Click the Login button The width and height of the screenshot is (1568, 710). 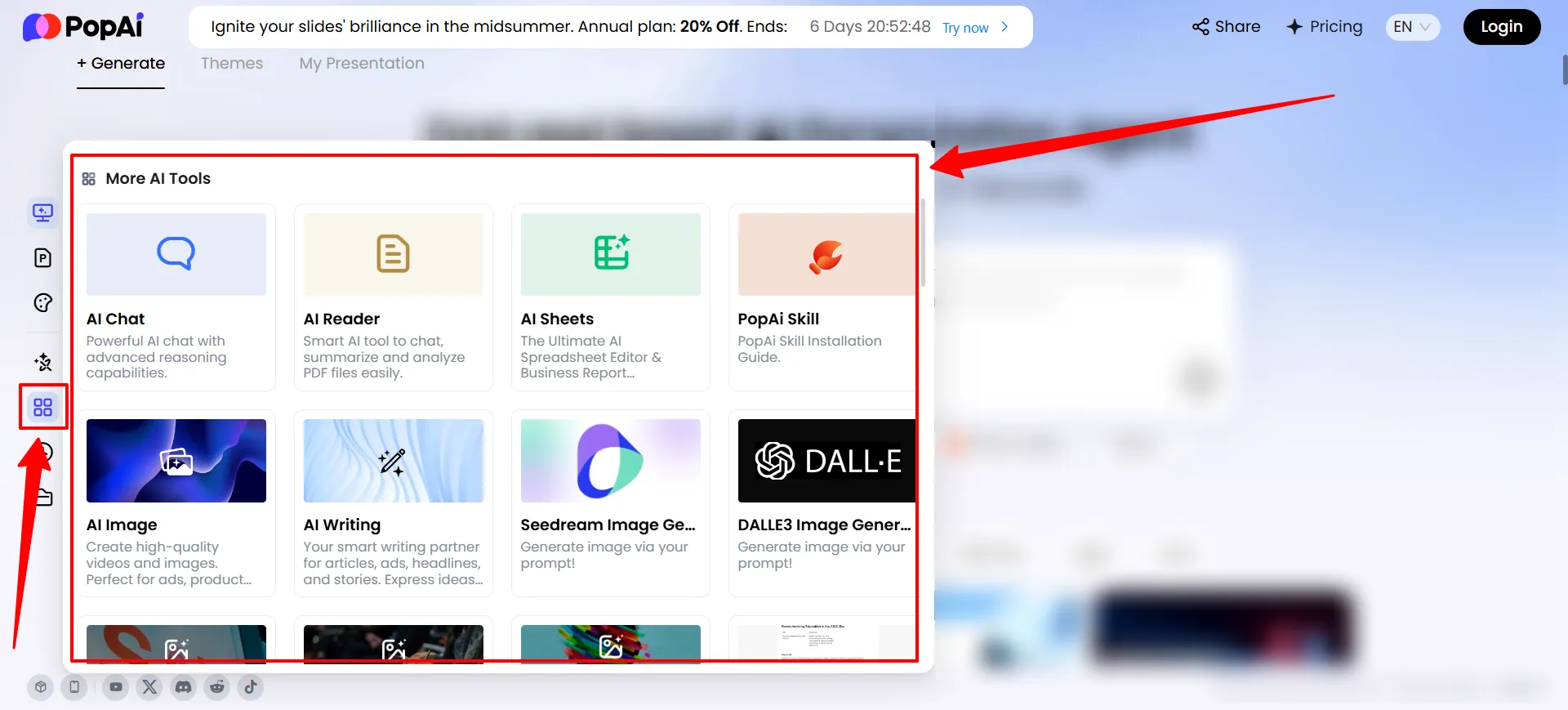point(1502,27)
